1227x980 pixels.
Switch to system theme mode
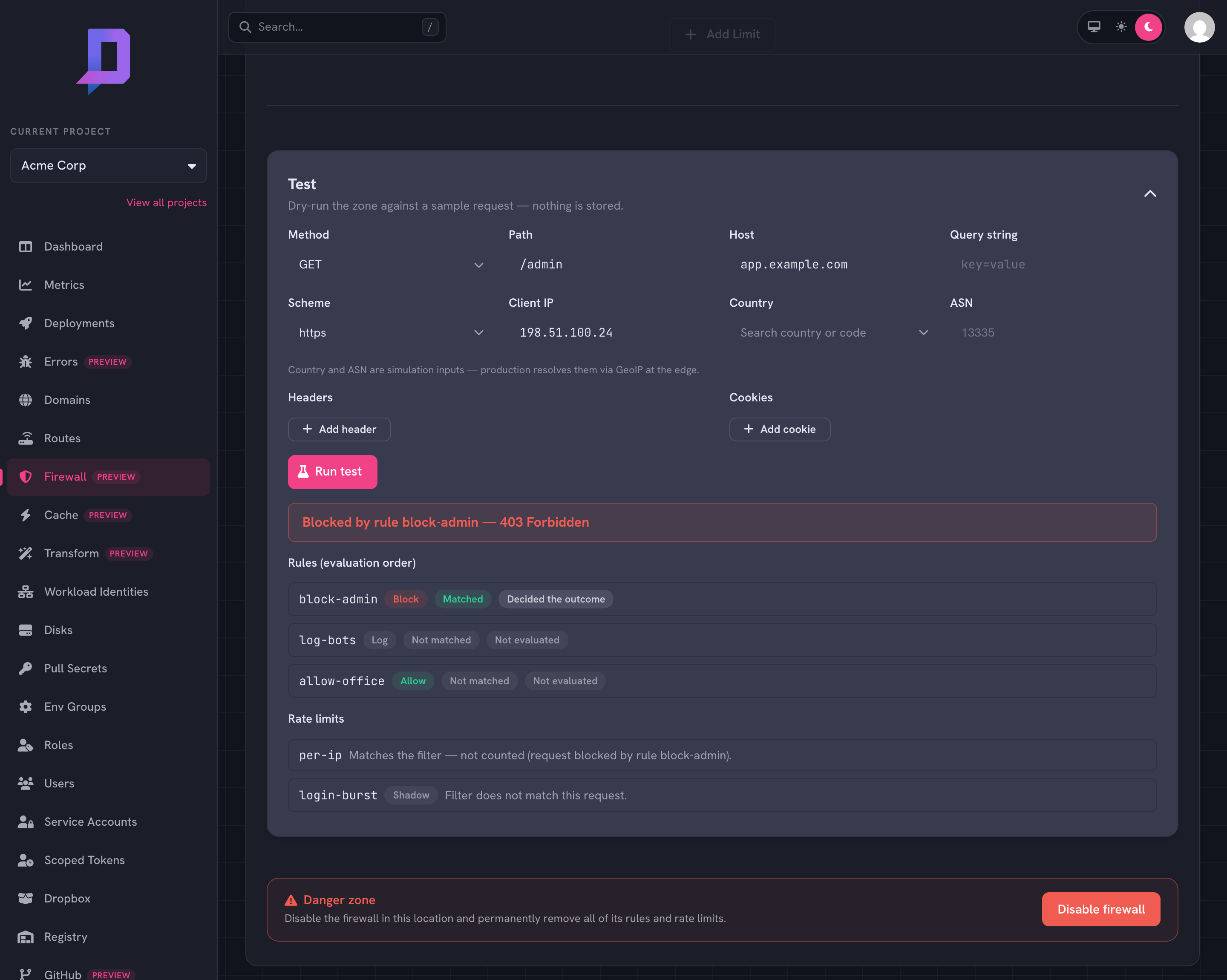[x=1094, y=27]
